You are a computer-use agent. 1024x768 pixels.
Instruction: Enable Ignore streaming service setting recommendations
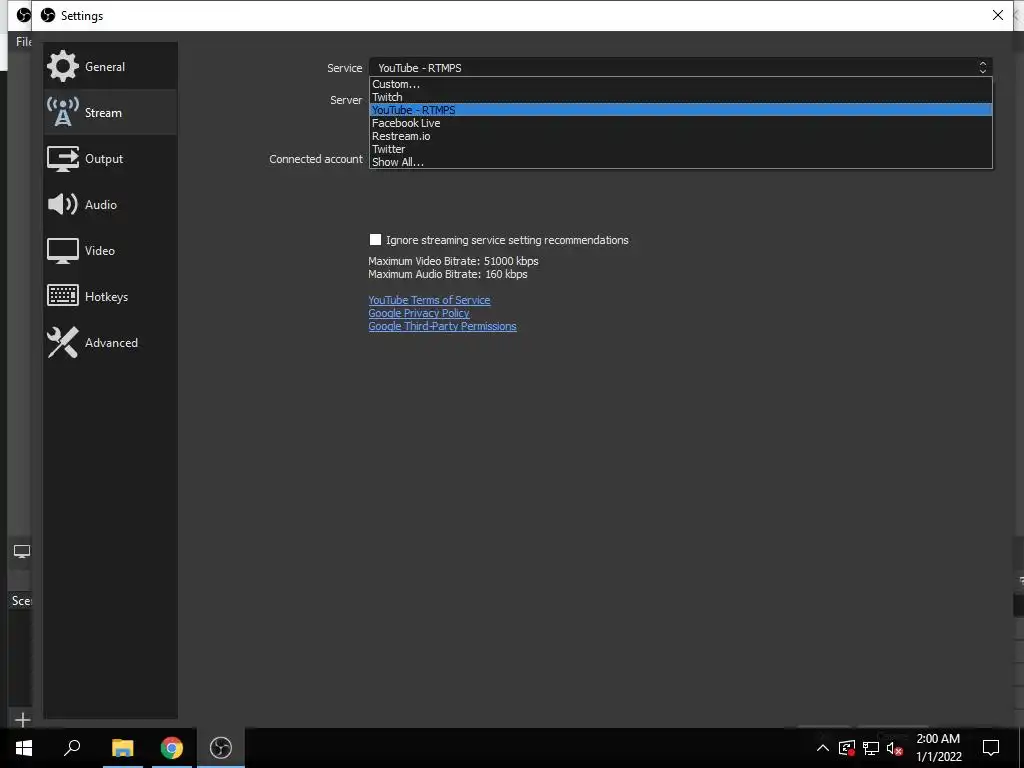tap(375, 240)
